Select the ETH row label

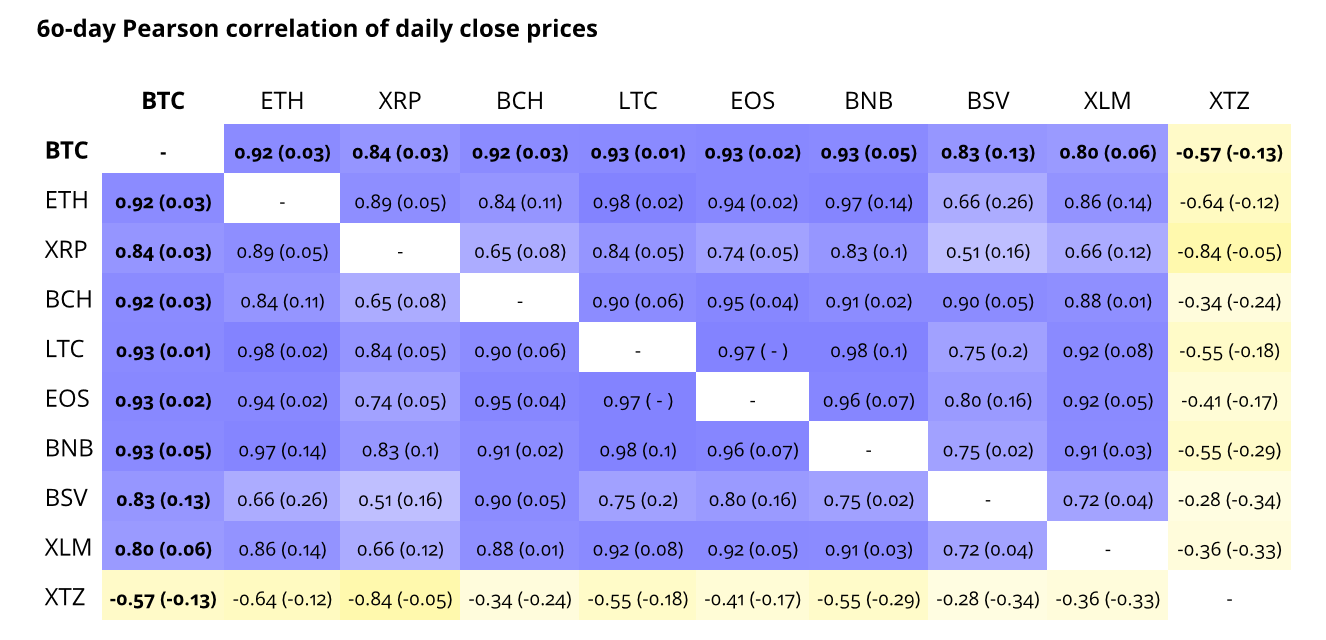tap(67, 201)
